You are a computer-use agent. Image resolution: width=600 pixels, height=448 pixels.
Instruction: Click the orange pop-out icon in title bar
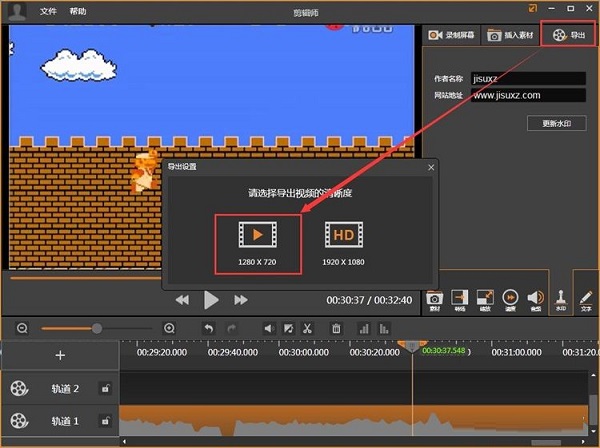pyautogui.click(x=532, y=8)
